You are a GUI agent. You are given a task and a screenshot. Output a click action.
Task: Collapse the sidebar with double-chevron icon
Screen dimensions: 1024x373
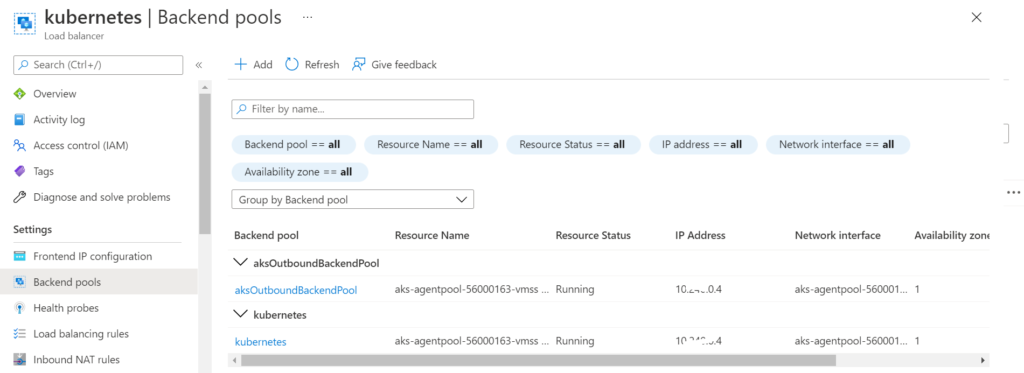(x=199, y=65)
